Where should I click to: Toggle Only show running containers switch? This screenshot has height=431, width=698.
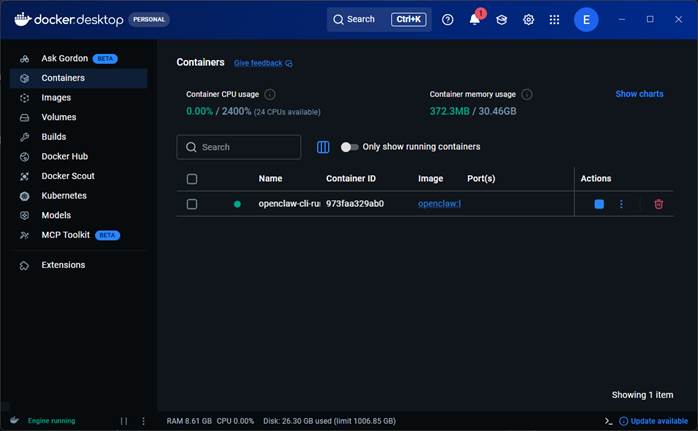pyautogui.click(x=348, y=147)
